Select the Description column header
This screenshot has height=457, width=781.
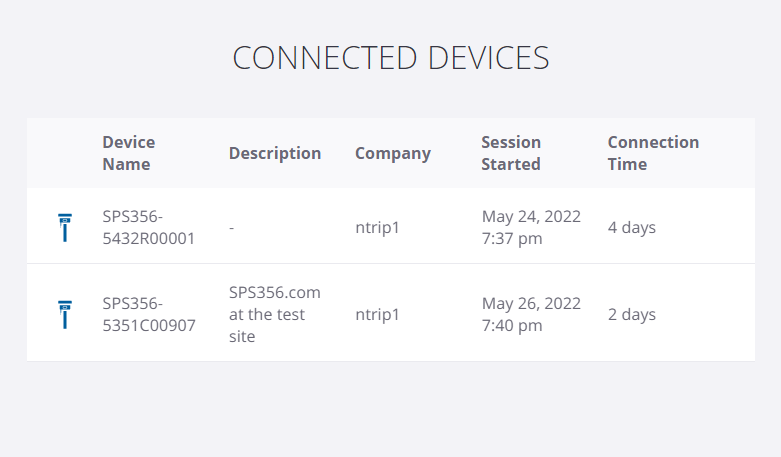275,153
